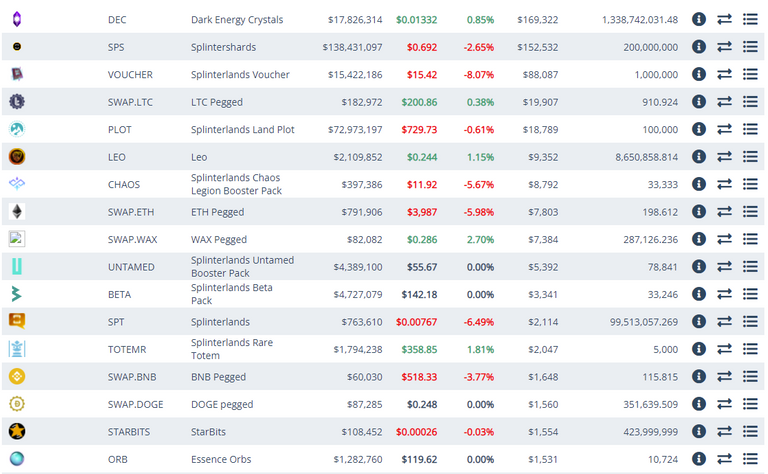Viewport: 768px width, 474px height.
Task: Click the -8.07% change value
Action: coord(479,74)
